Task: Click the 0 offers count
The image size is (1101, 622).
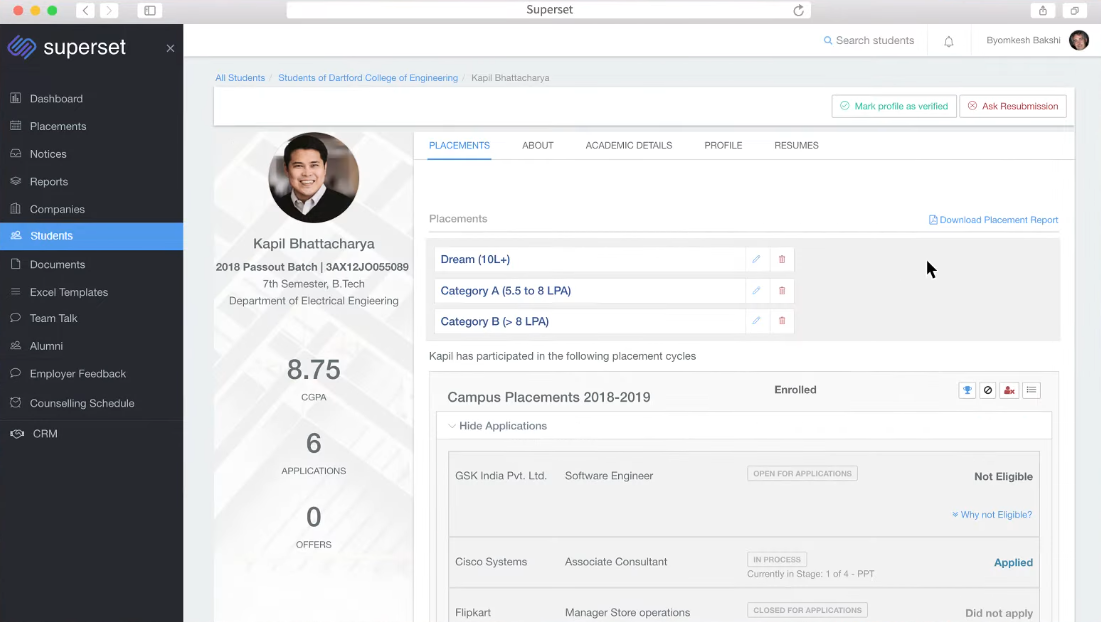Action: (313, 517)
